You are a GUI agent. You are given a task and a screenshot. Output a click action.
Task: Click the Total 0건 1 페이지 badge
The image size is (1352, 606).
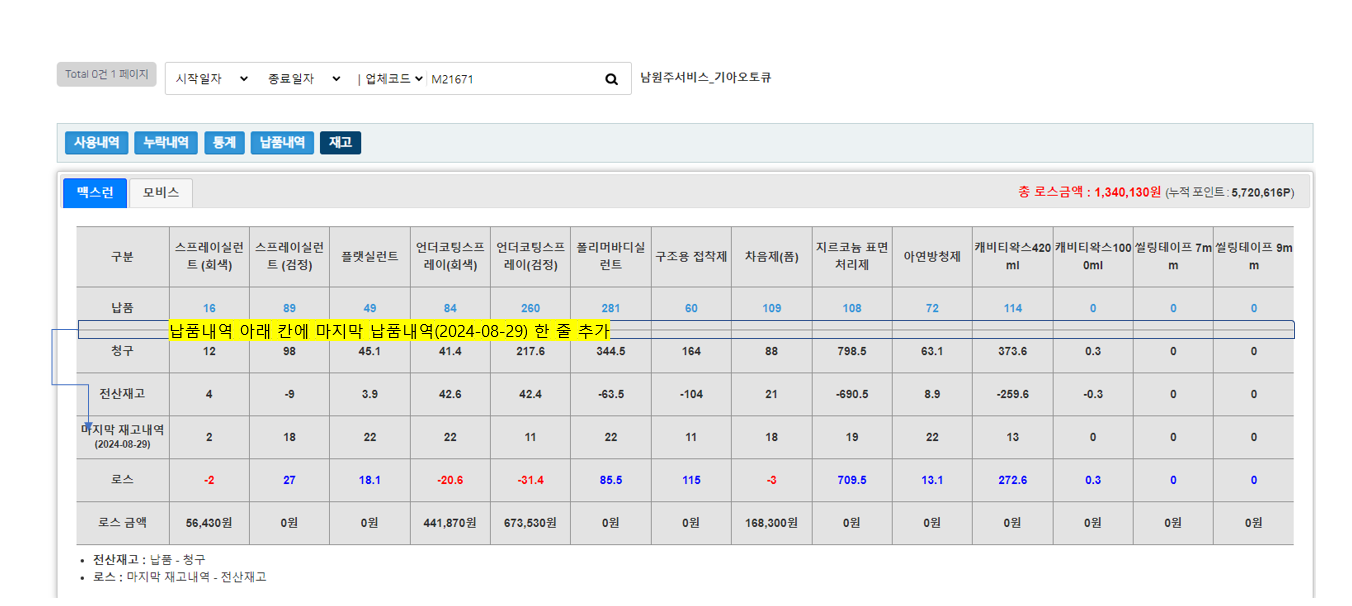click(107, 74)
